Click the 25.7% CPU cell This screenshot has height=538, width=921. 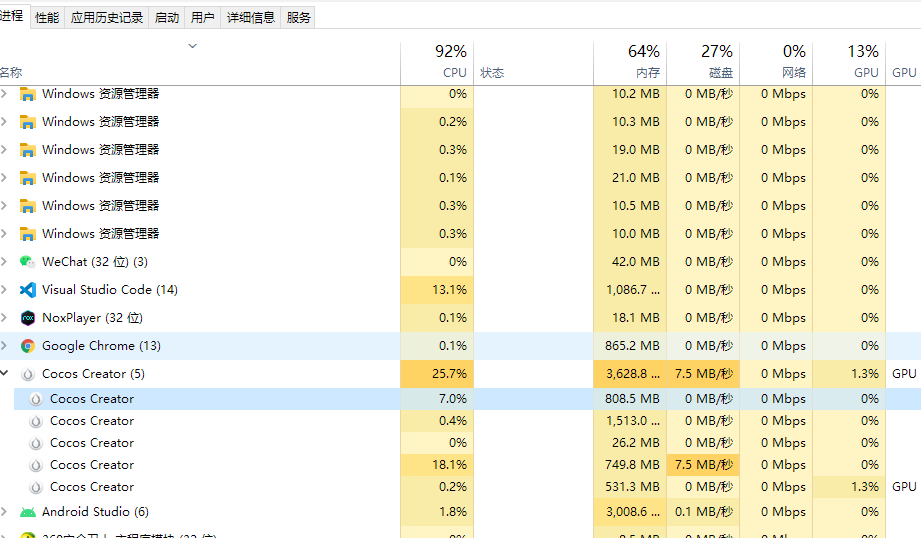click(437, 374)
